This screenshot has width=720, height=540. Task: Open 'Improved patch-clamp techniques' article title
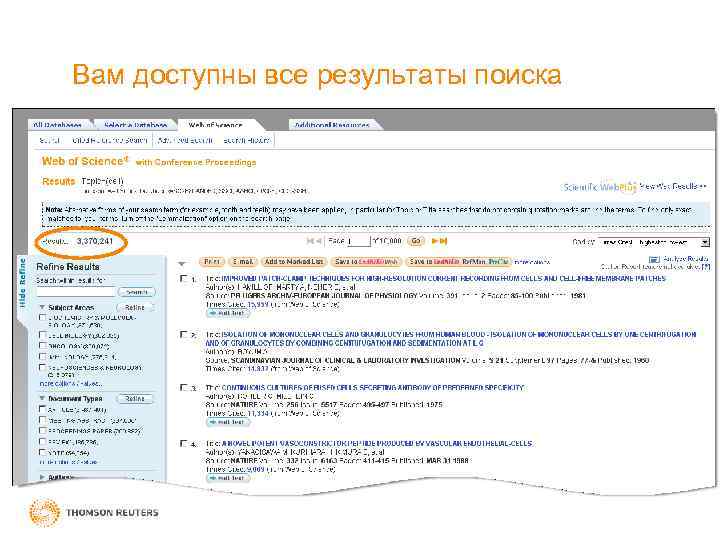click(443, 279)
